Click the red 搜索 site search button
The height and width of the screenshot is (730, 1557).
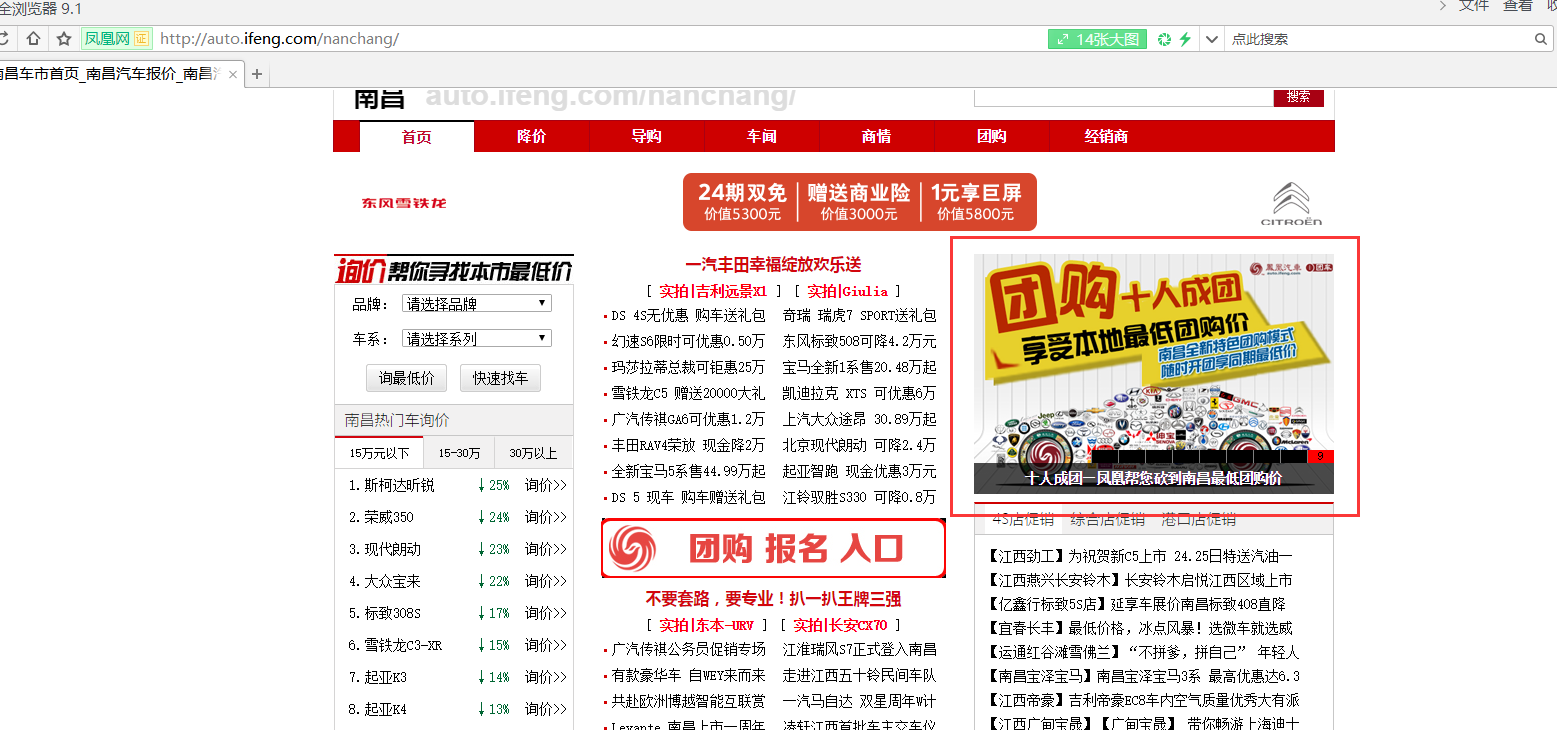1298,96
